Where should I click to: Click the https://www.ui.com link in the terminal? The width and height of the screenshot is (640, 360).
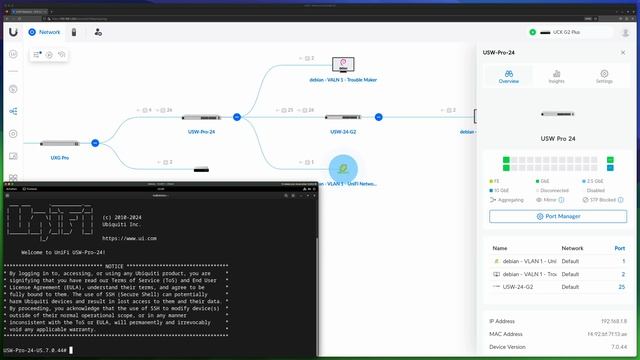click(x=129, y=238)
